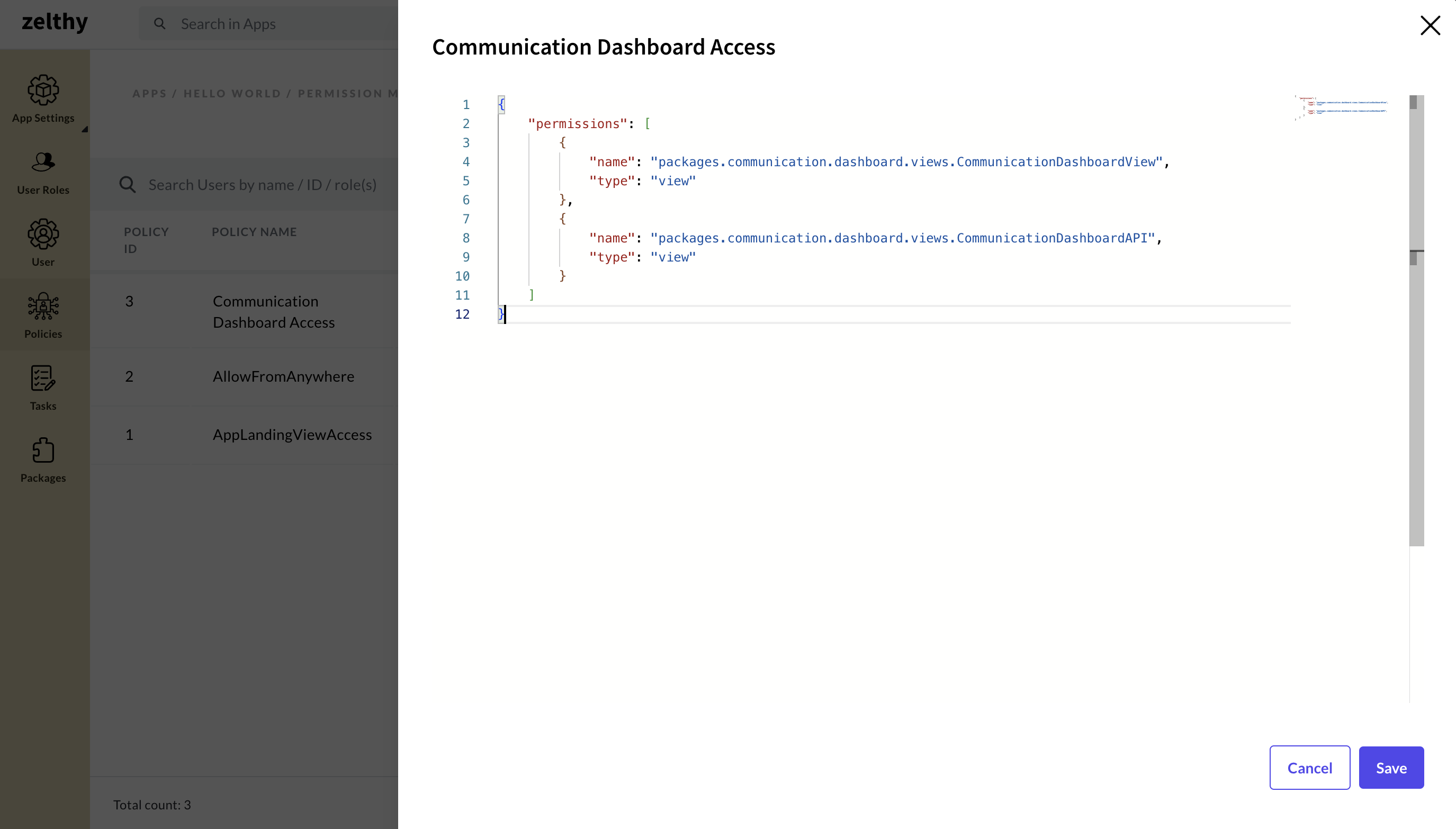Click the CommunicationDashboardView string on line 4
The width and height of the screenshot is (1456, 829).
(x=906, y=161)
